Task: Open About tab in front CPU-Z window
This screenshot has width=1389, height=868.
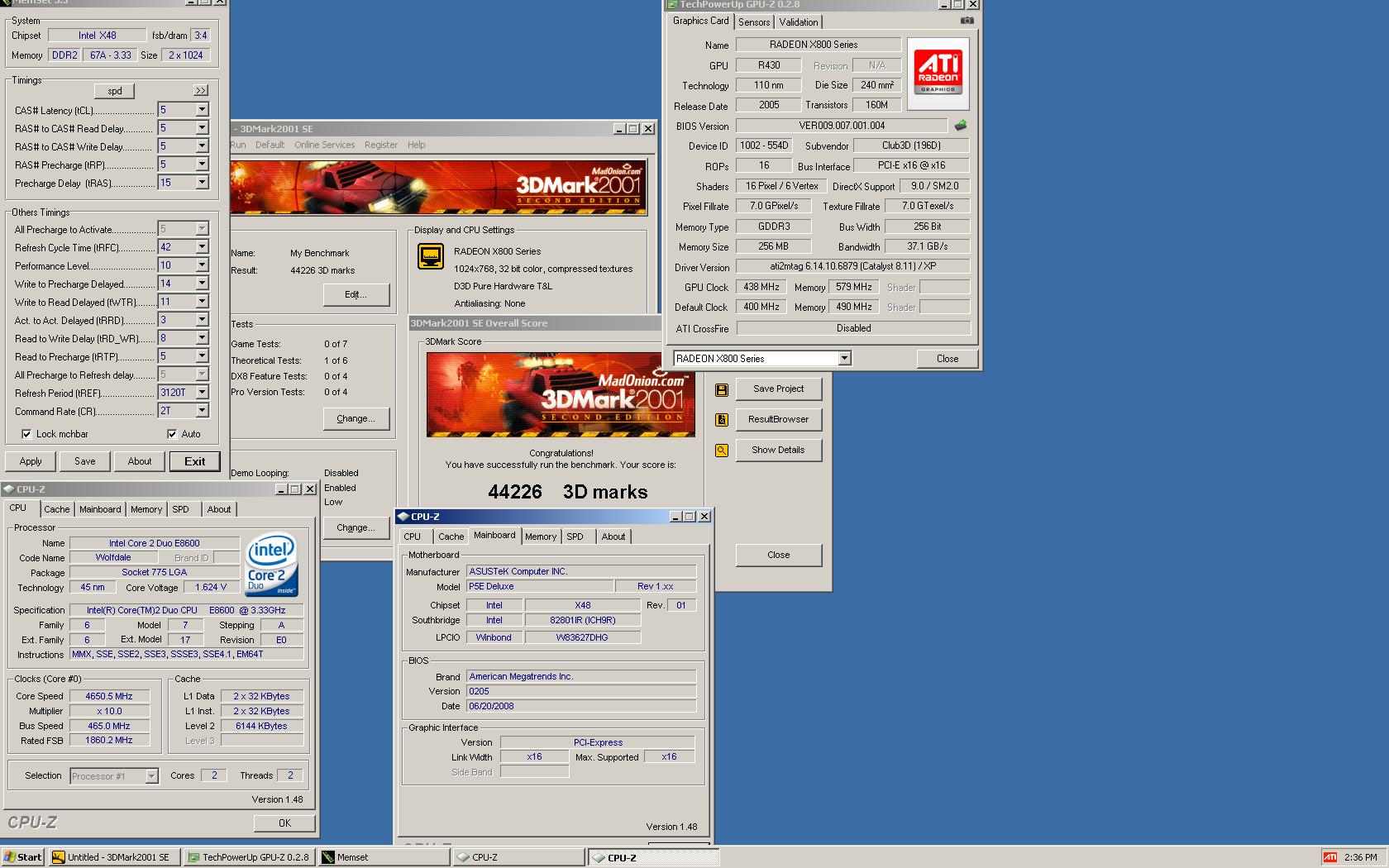Action: [613, 537]
